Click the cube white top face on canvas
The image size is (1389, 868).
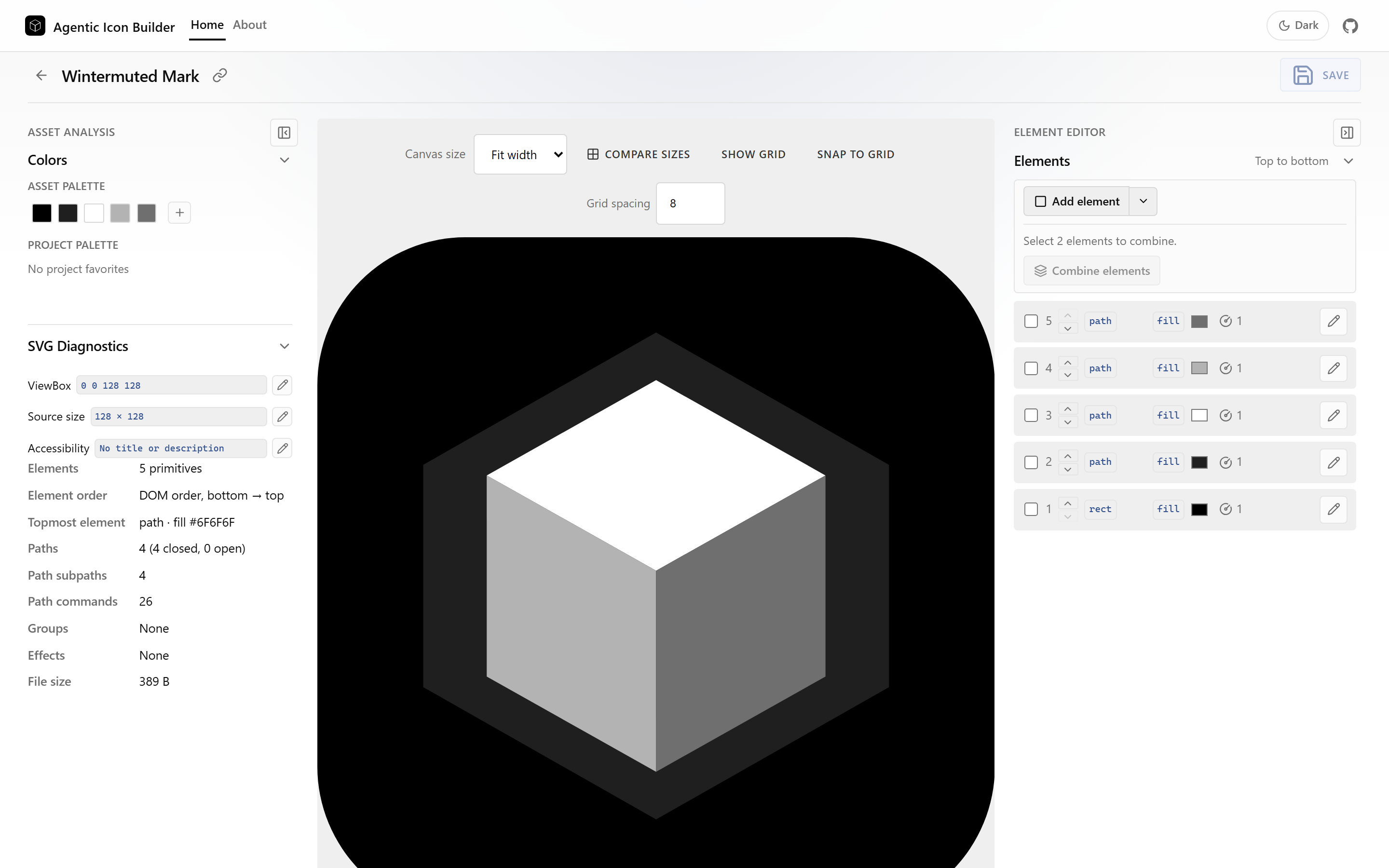pyautogui.click(x=656, y=475)
